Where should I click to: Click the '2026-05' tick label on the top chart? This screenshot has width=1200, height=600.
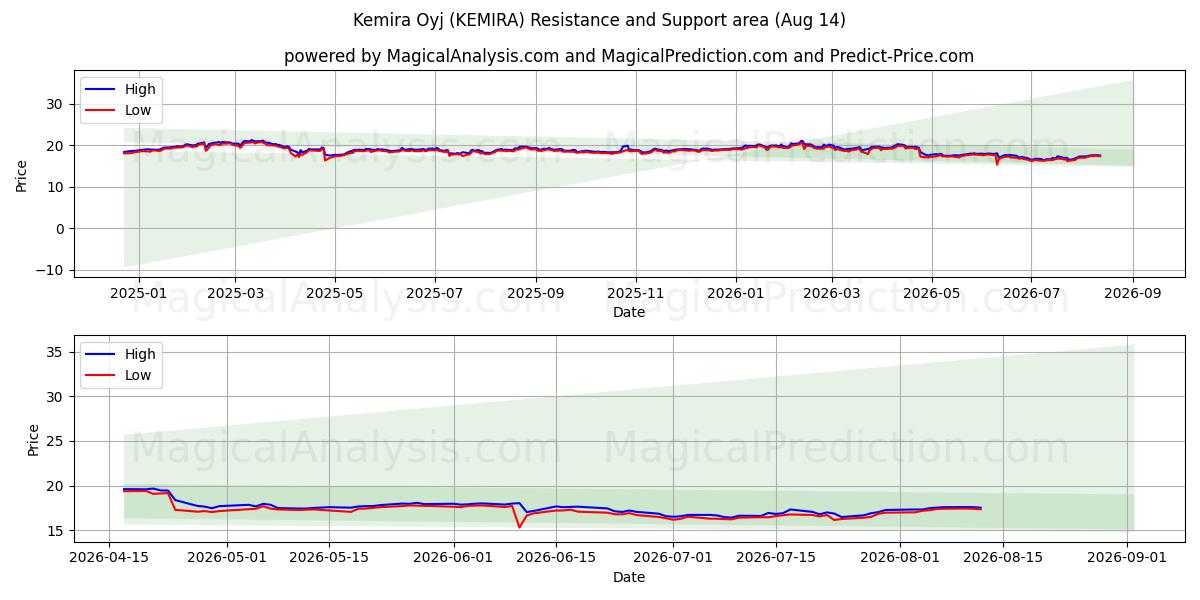(933, 294)
